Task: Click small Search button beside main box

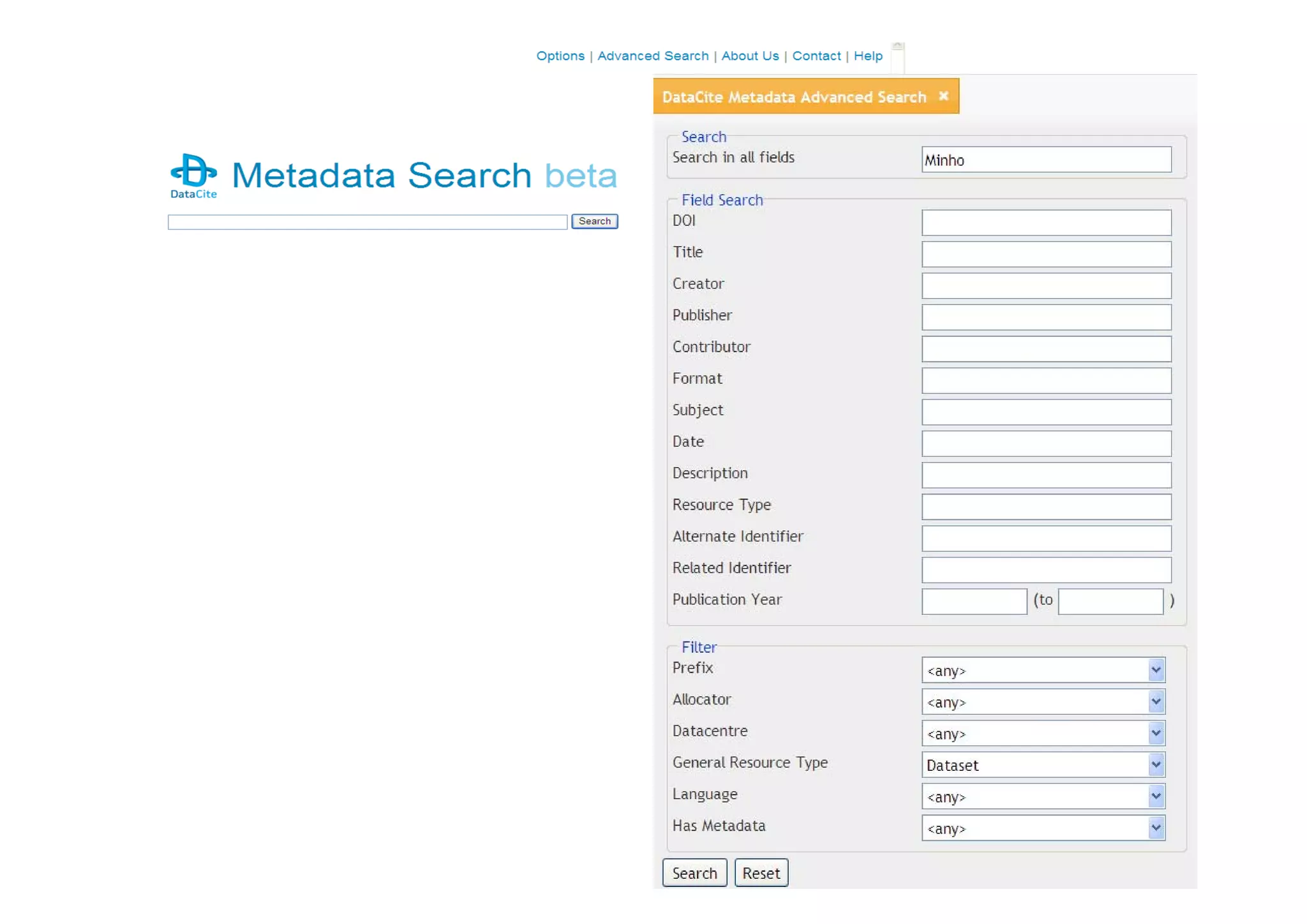Action: tap(594, 221)
